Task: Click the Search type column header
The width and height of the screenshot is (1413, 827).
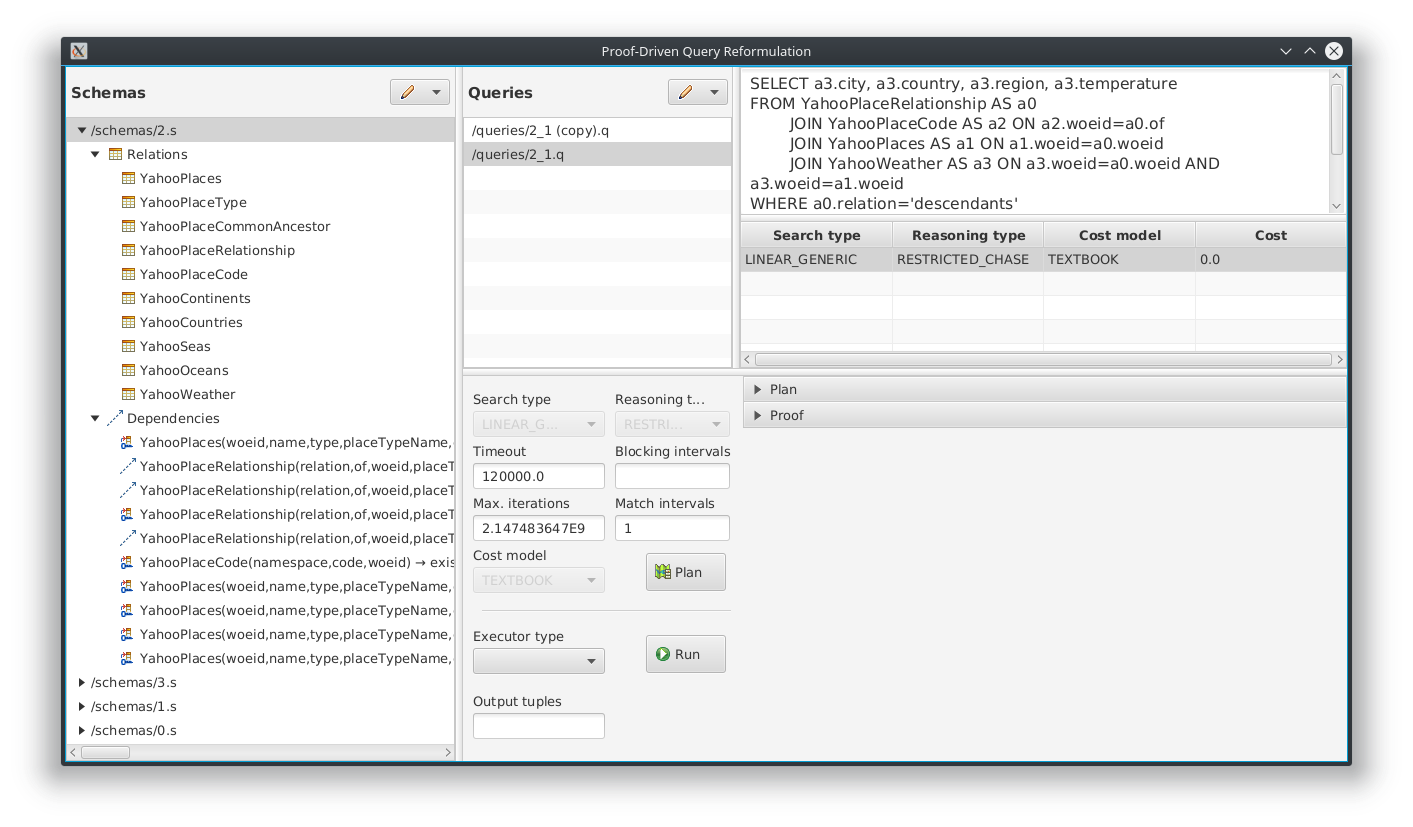Action: (816, 235)
